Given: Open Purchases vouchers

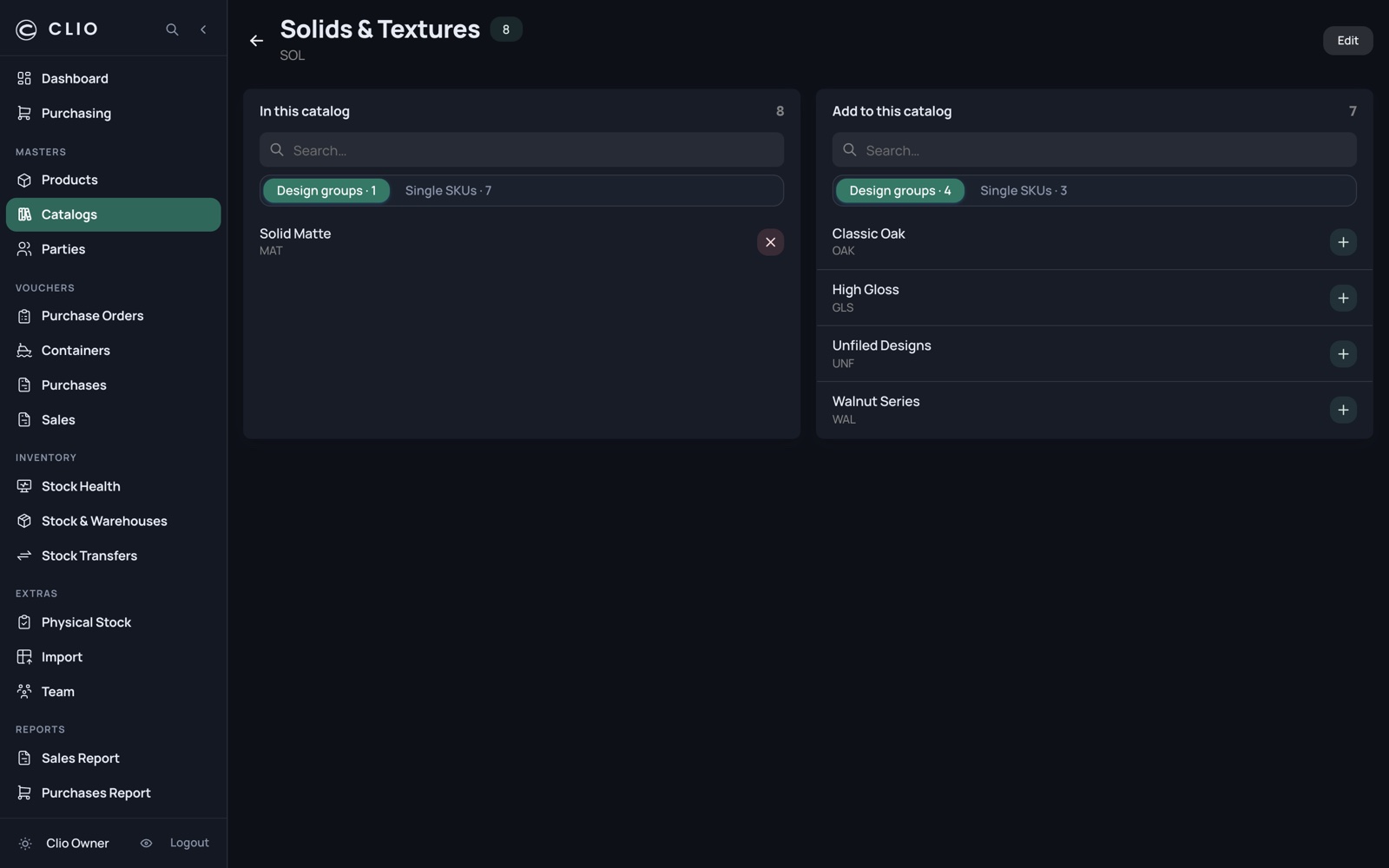Looking at the screenshot, I should [x=114, y=385].
